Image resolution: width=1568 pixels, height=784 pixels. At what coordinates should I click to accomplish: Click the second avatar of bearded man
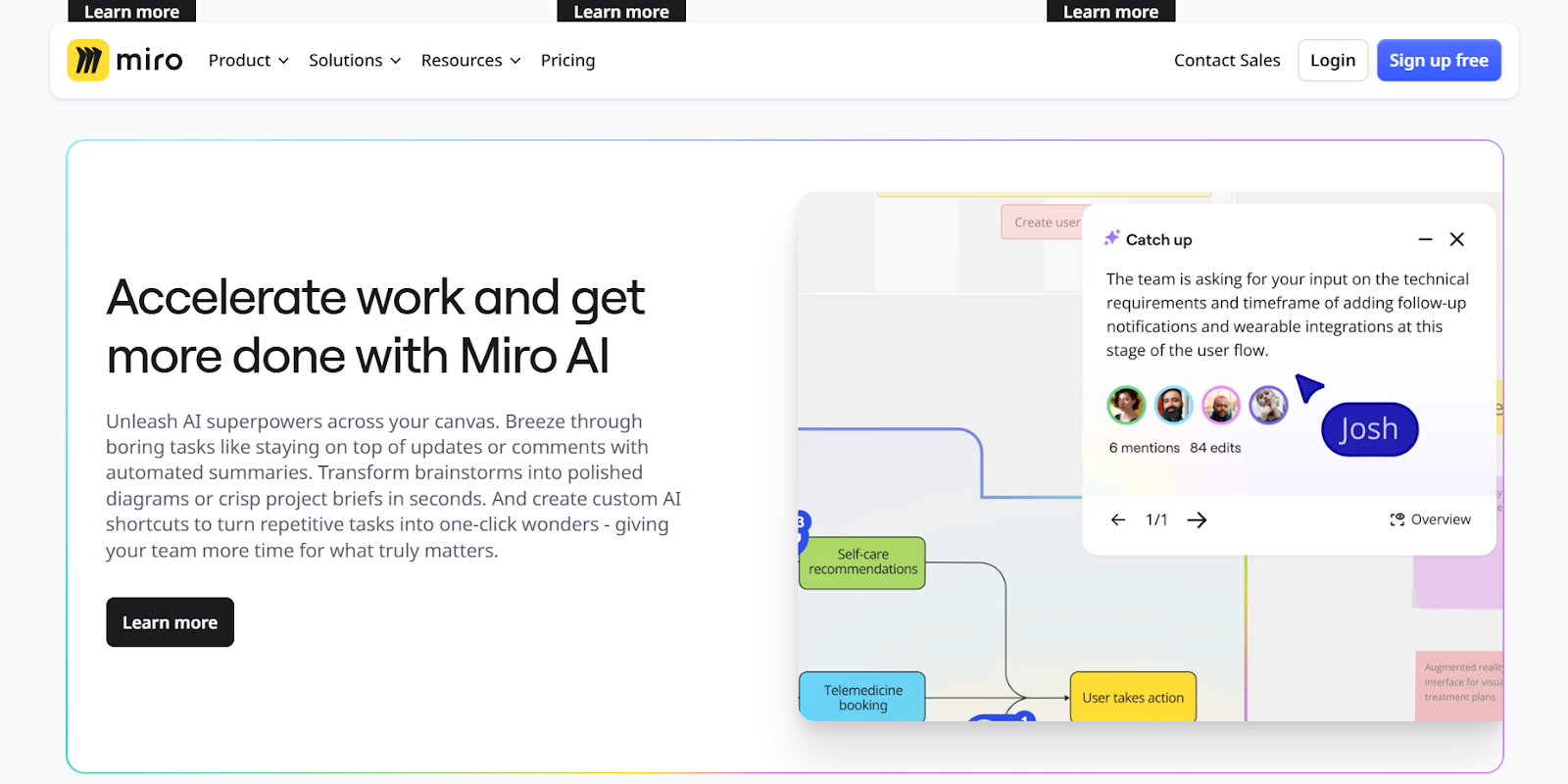tap(1173, 405)
